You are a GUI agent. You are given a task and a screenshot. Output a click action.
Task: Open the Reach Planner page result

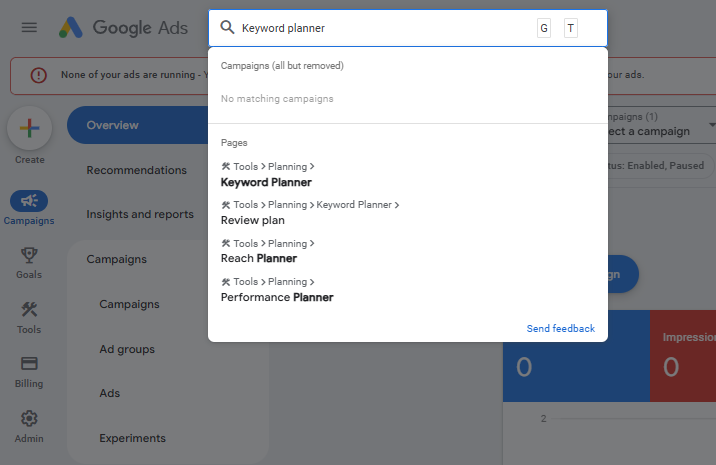pos(258,258)
